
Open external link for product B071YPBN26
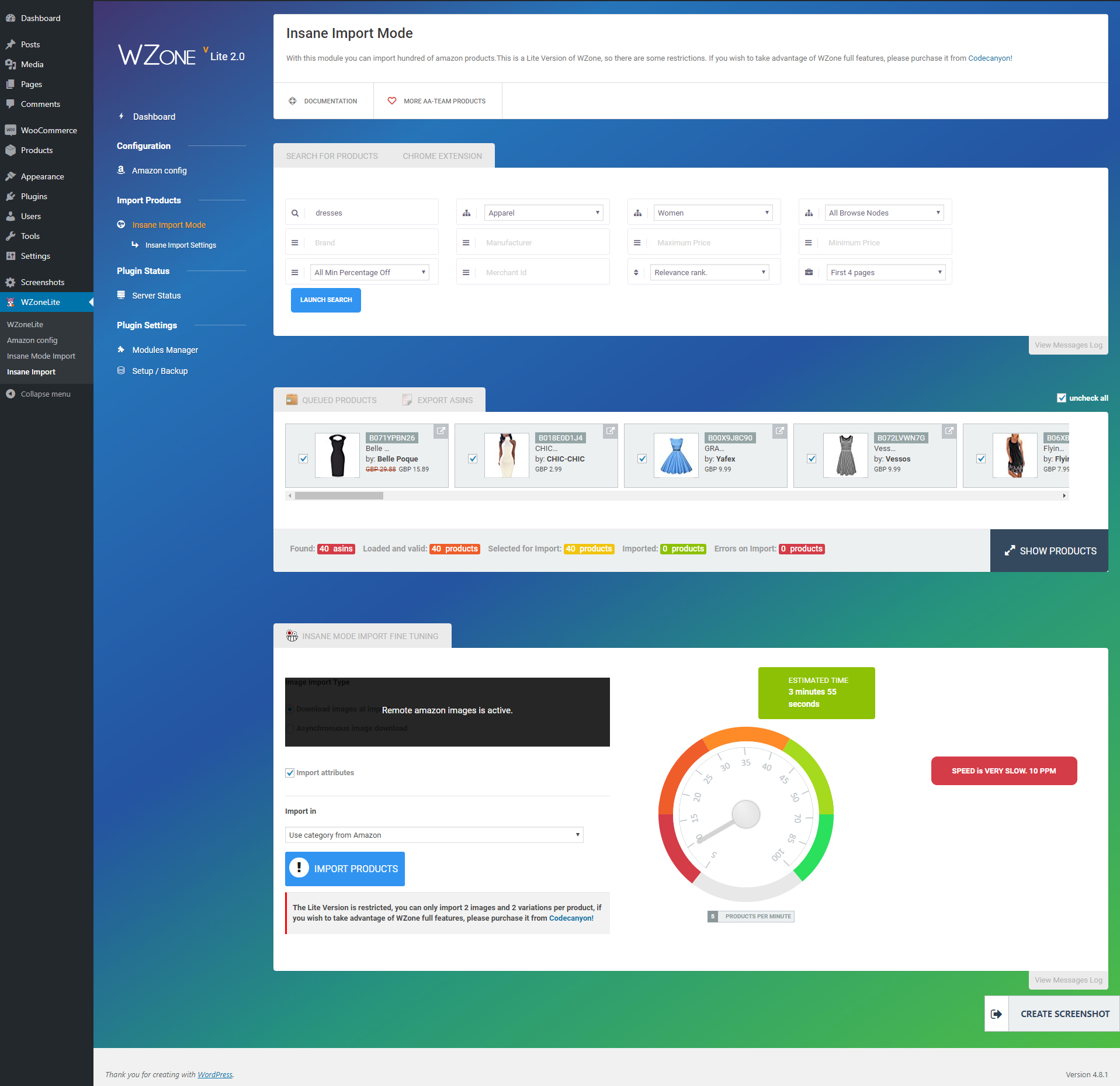pos(441,431)
